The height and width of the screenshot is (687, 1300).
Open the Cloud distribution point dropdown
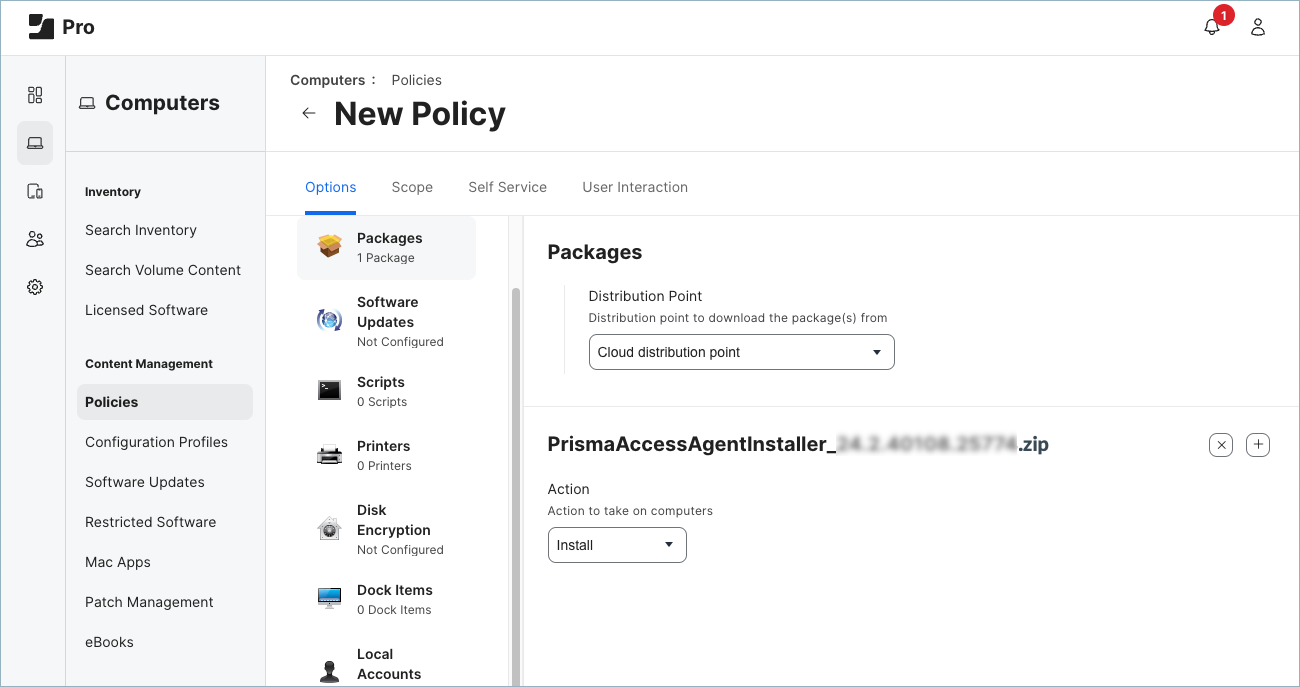pos(741,352)
